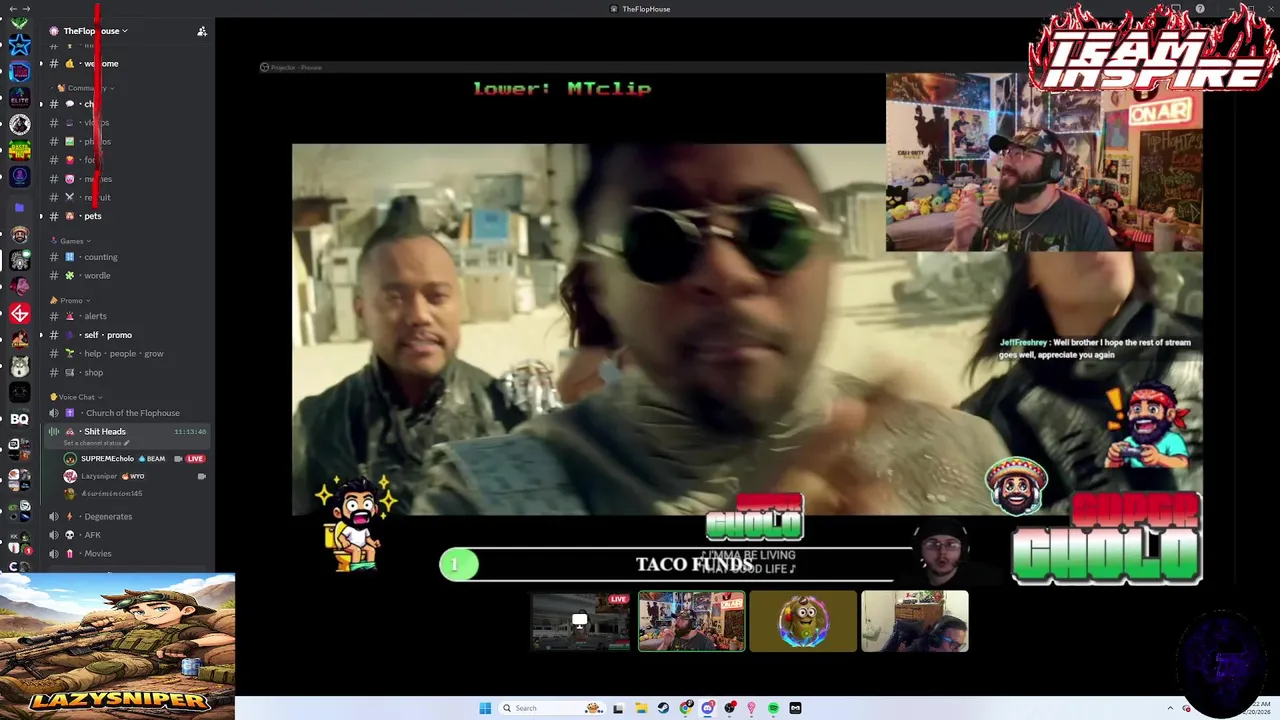Viewport: 1280px width, 720px height.
Task: Open the help people grow channel
Action: tap(126, 353)
